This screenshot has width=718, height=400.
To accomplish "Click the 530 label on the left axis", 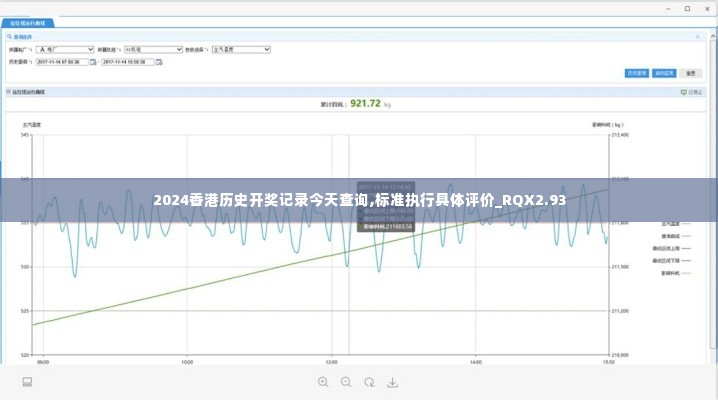I will pos(25,267).
